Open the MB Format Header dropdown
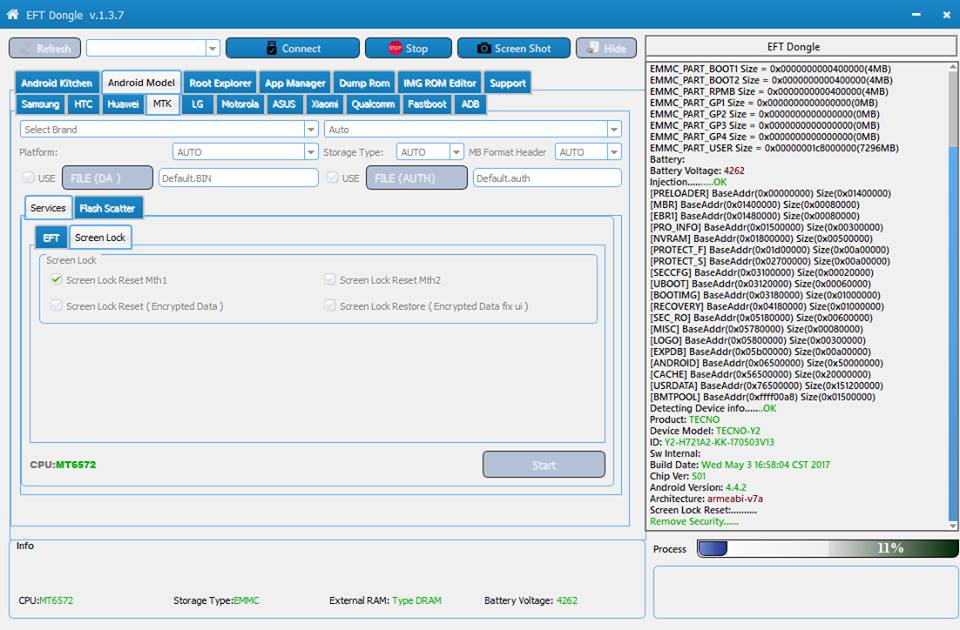Viewport: 960px width, 630px height. coord(614,152)
